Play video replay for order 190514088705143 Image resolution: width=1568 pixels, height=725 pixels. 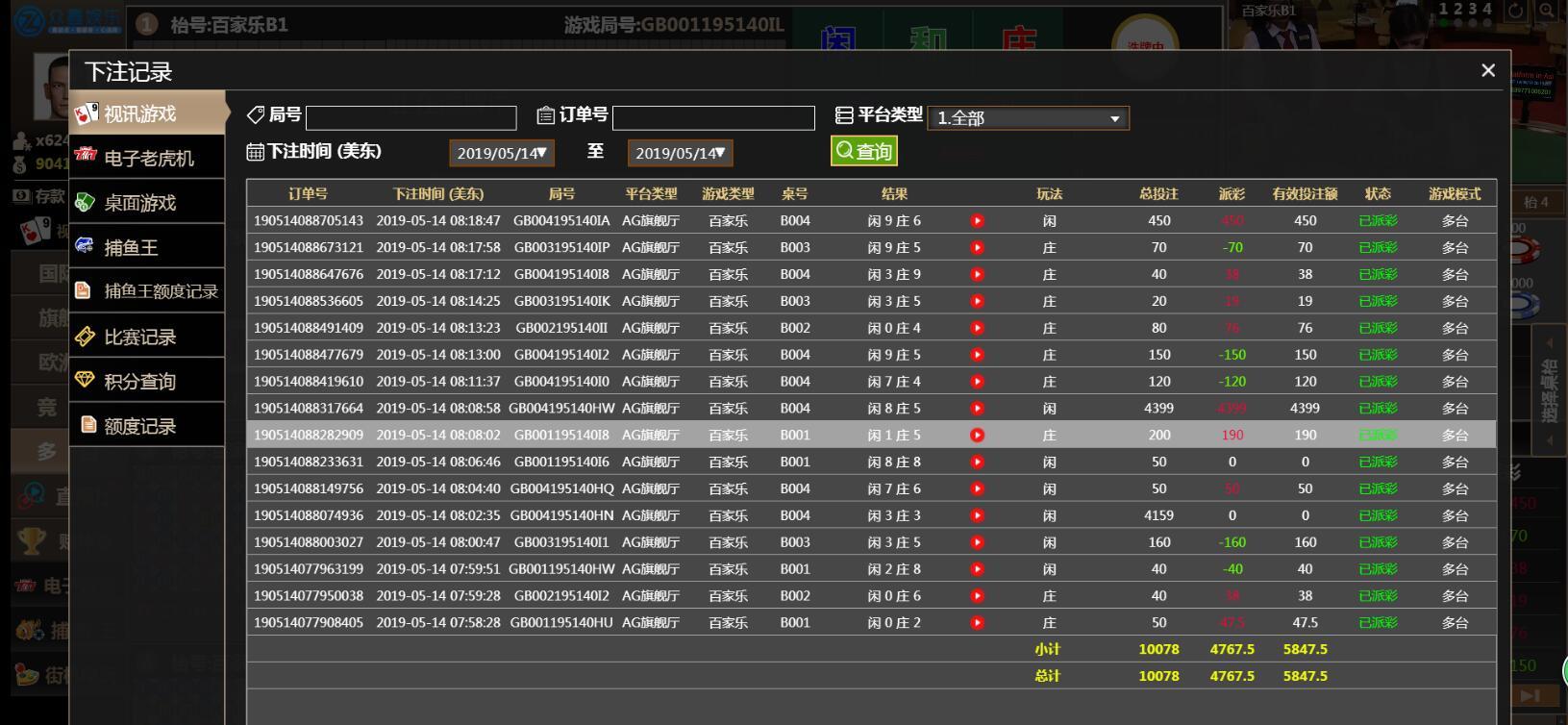pyautogui.click(x=977, y=220)
